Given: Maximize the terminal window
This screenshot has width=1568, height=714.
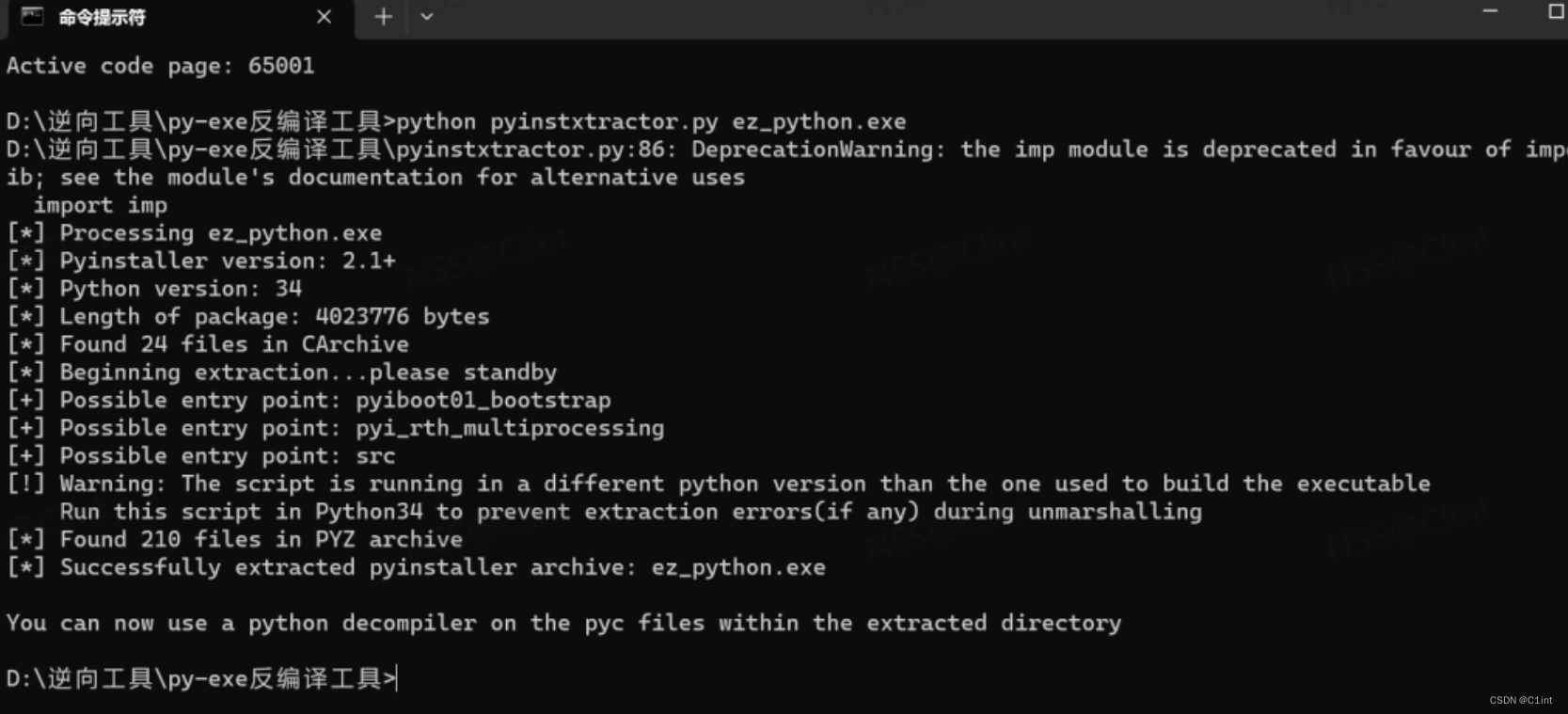Looking at the screenshot, I should (1556, 11).
